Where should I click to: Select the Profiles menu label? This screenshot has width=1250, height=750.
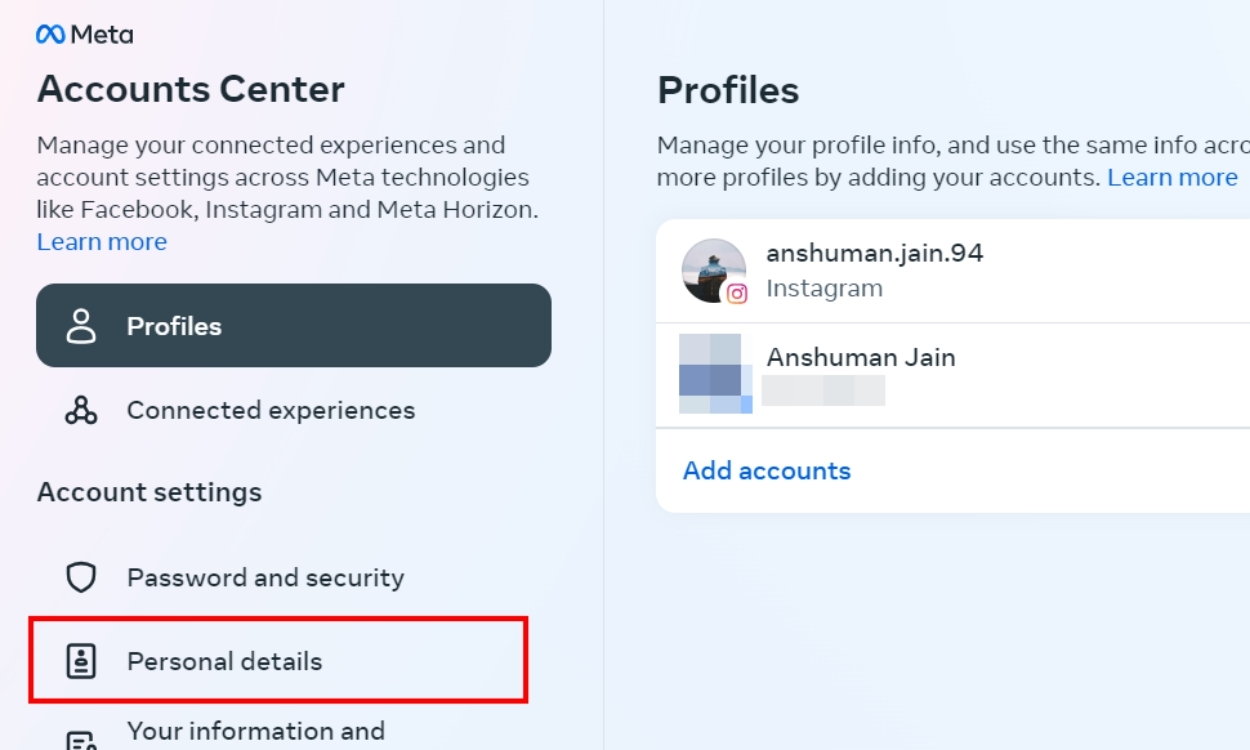click(174, 326)
